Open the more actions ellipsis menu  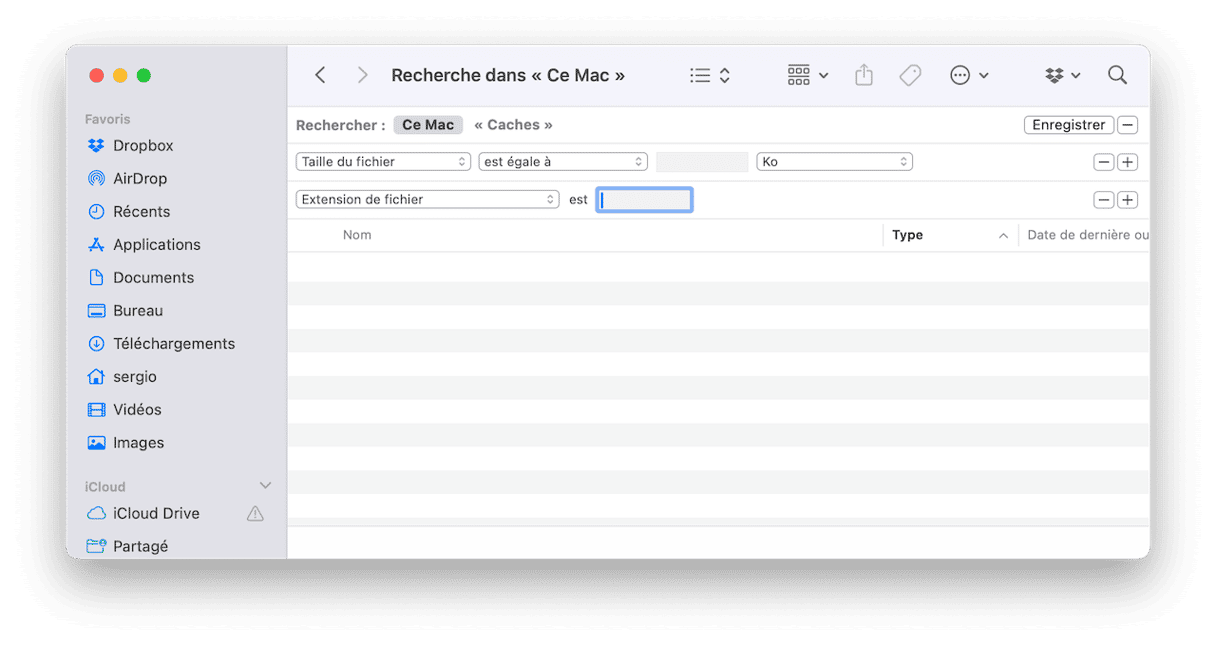(968, 76)
